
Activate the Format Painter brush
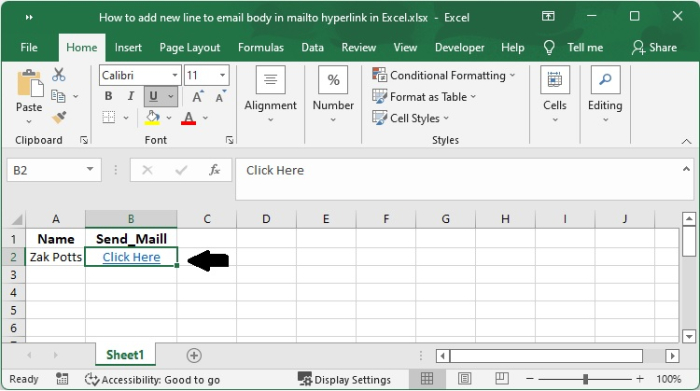click(x=59, y=117)
